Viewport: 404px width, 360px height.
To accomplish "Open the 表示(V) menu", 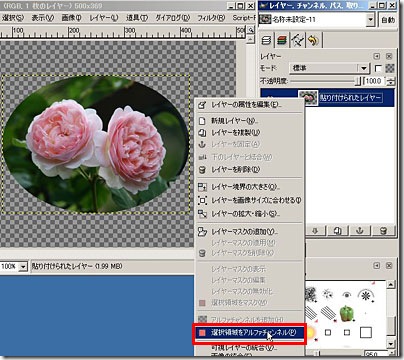I will click(x=43, y=18).
